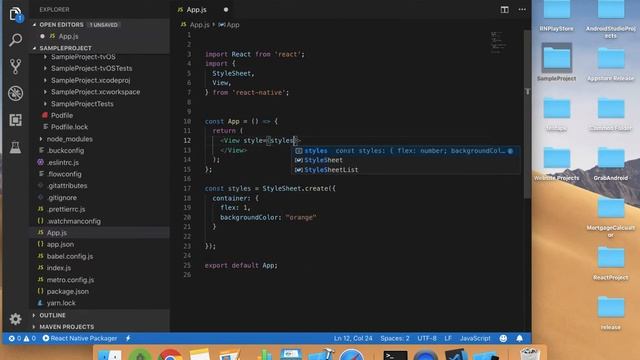Open metro.config.js in the explorer

tap(70, 280)
